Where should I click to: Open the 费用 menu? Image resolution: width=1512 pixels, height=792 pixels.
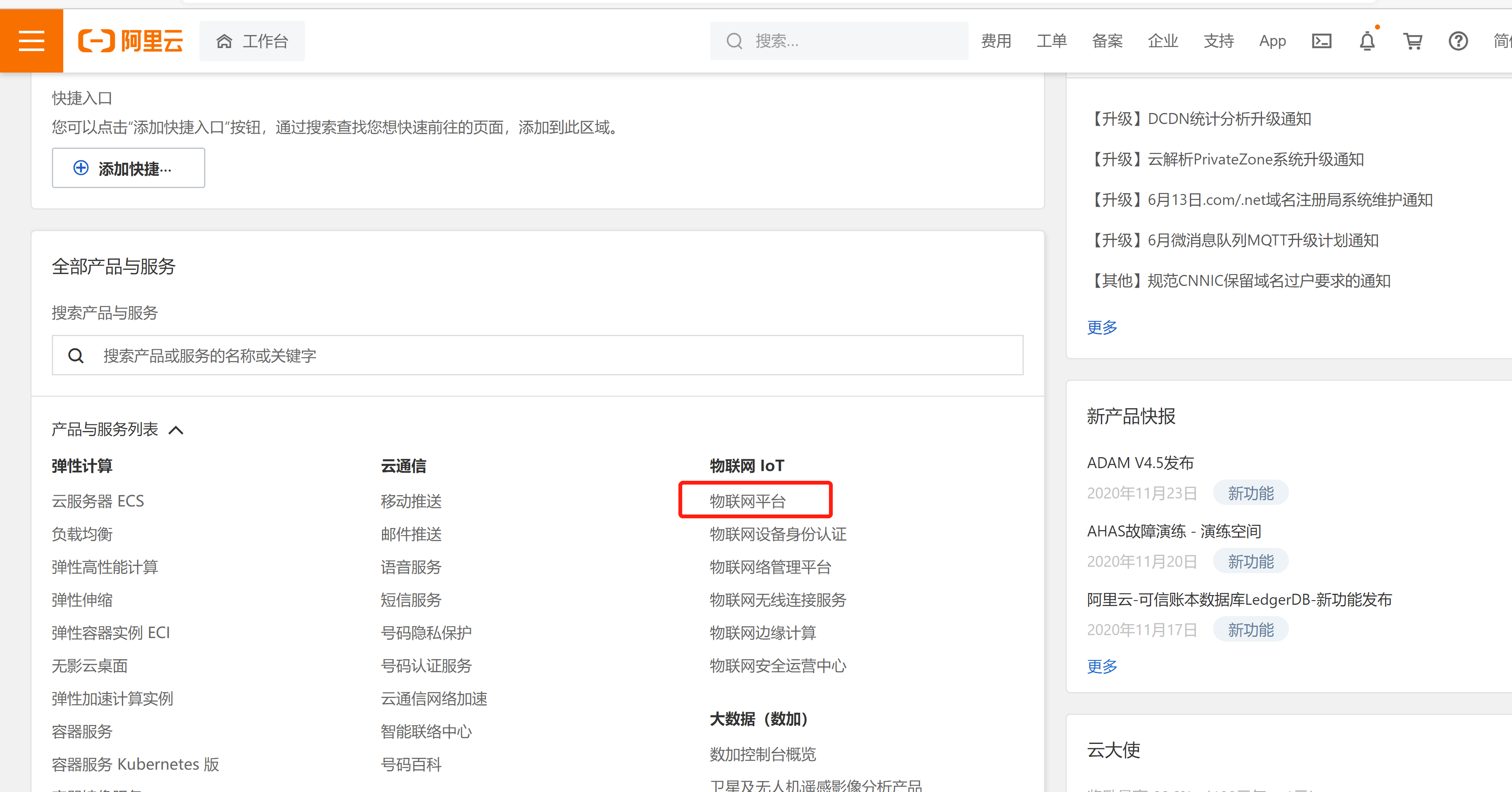(996, 40)
